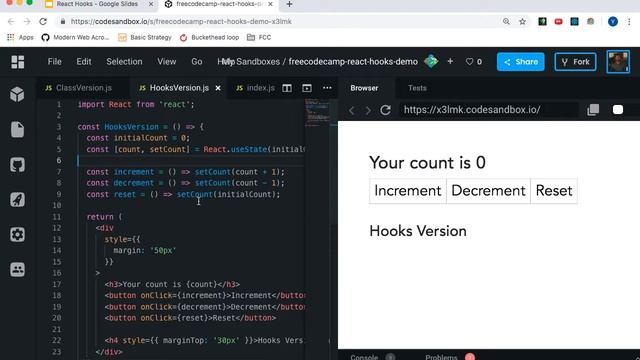Open the editor more options ellipsis
Screen dimensions: 640x360
(x=327, y=88)
